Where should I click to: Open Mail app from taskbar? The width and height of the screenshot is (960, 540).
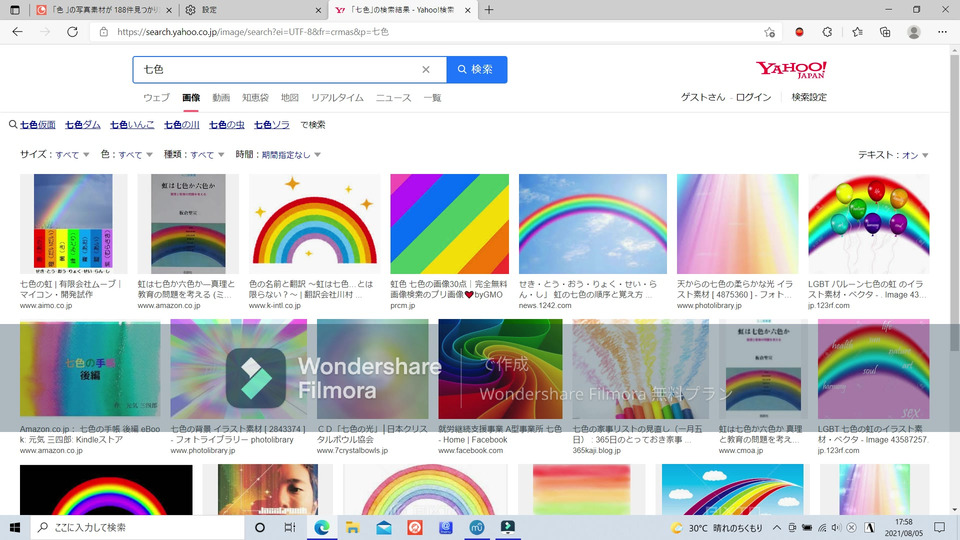(x=384, y=527)
